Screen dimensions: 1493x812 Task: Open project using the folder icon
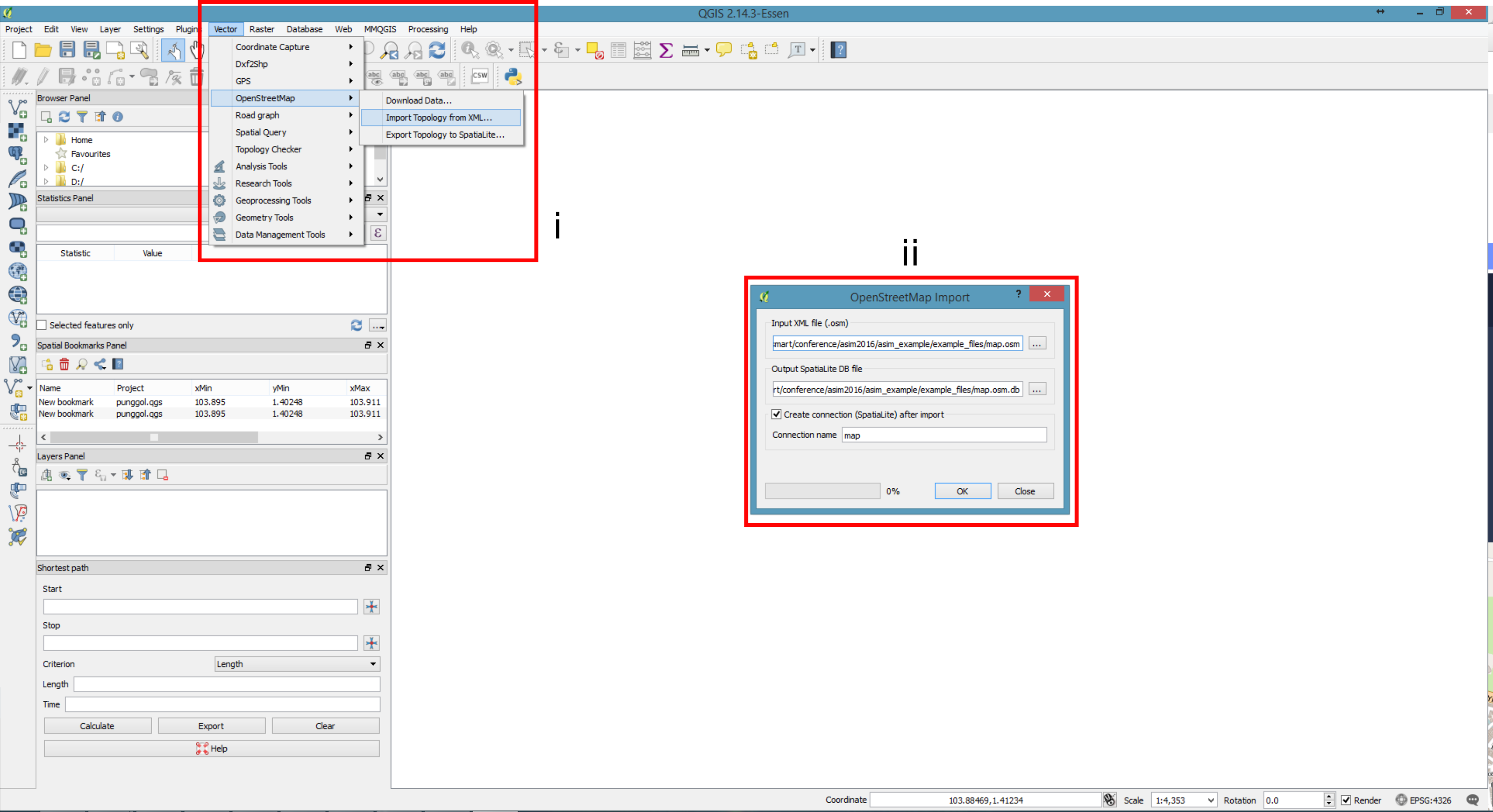(43, 50)
